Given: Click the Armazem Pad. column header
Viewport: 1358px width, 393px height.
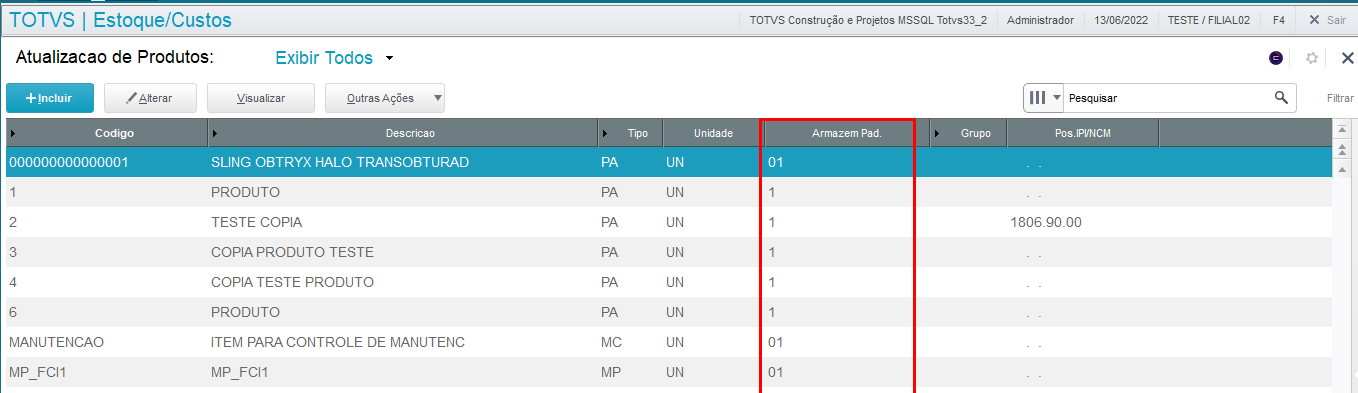Looking at the screenshot, I should pos(846,133).
